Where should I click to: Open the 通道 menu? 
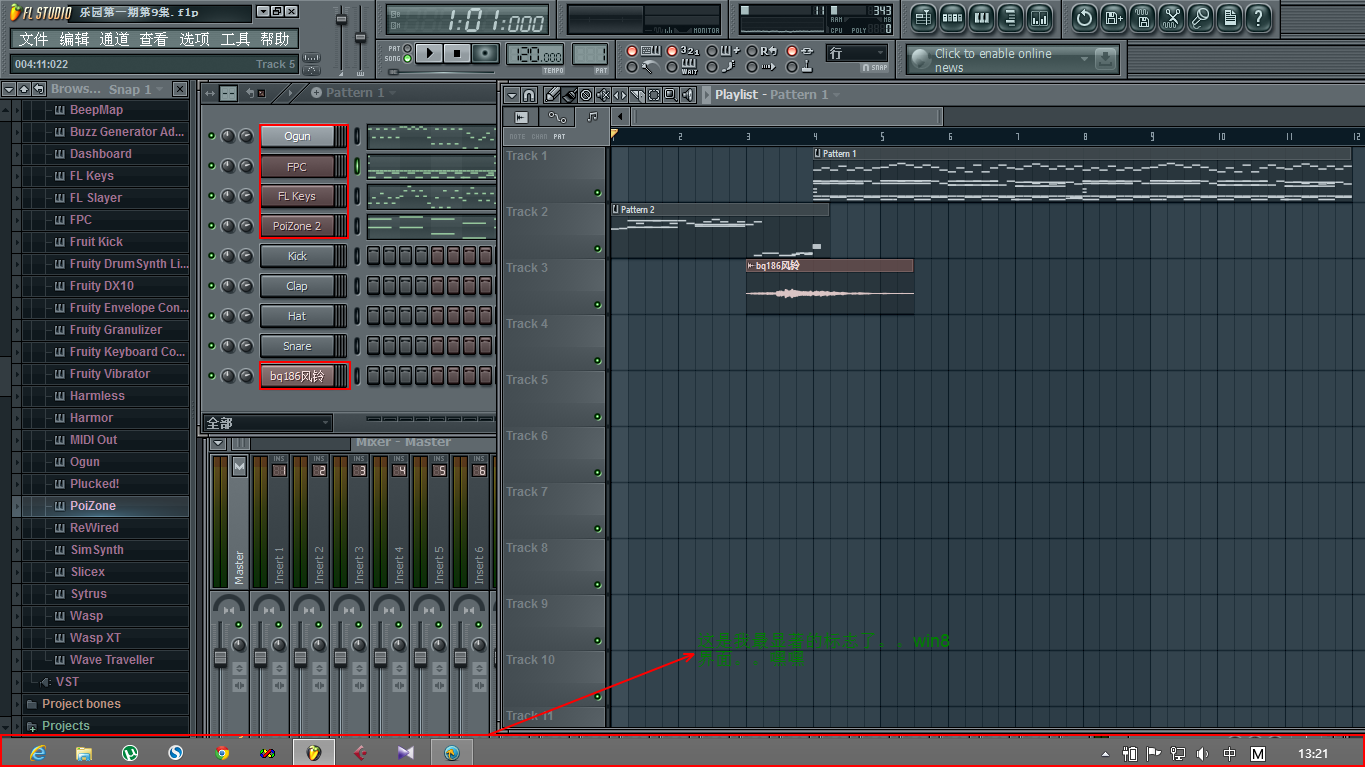click(114, 39)
